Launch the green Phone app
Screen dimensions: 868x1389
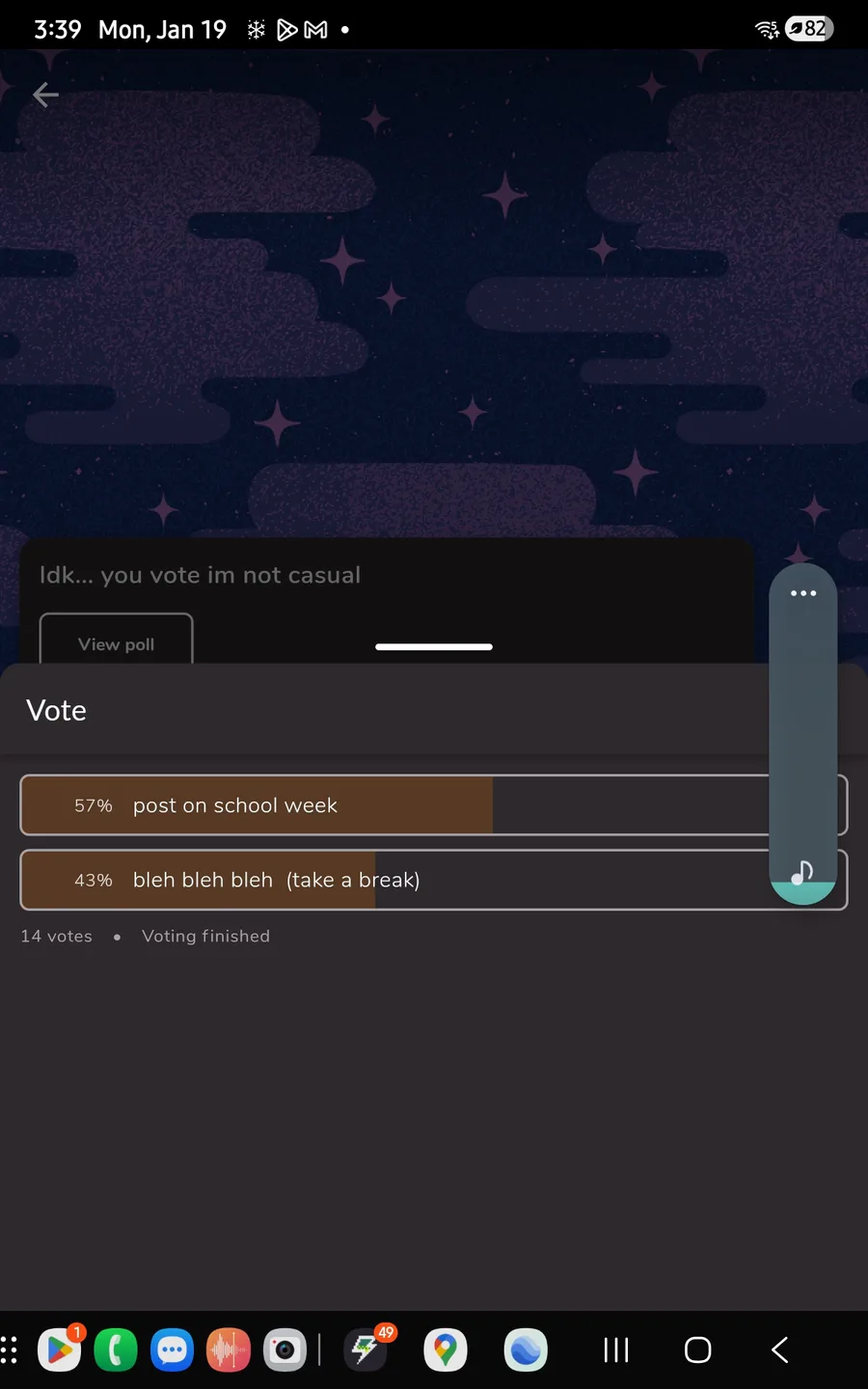[116, 1349]
